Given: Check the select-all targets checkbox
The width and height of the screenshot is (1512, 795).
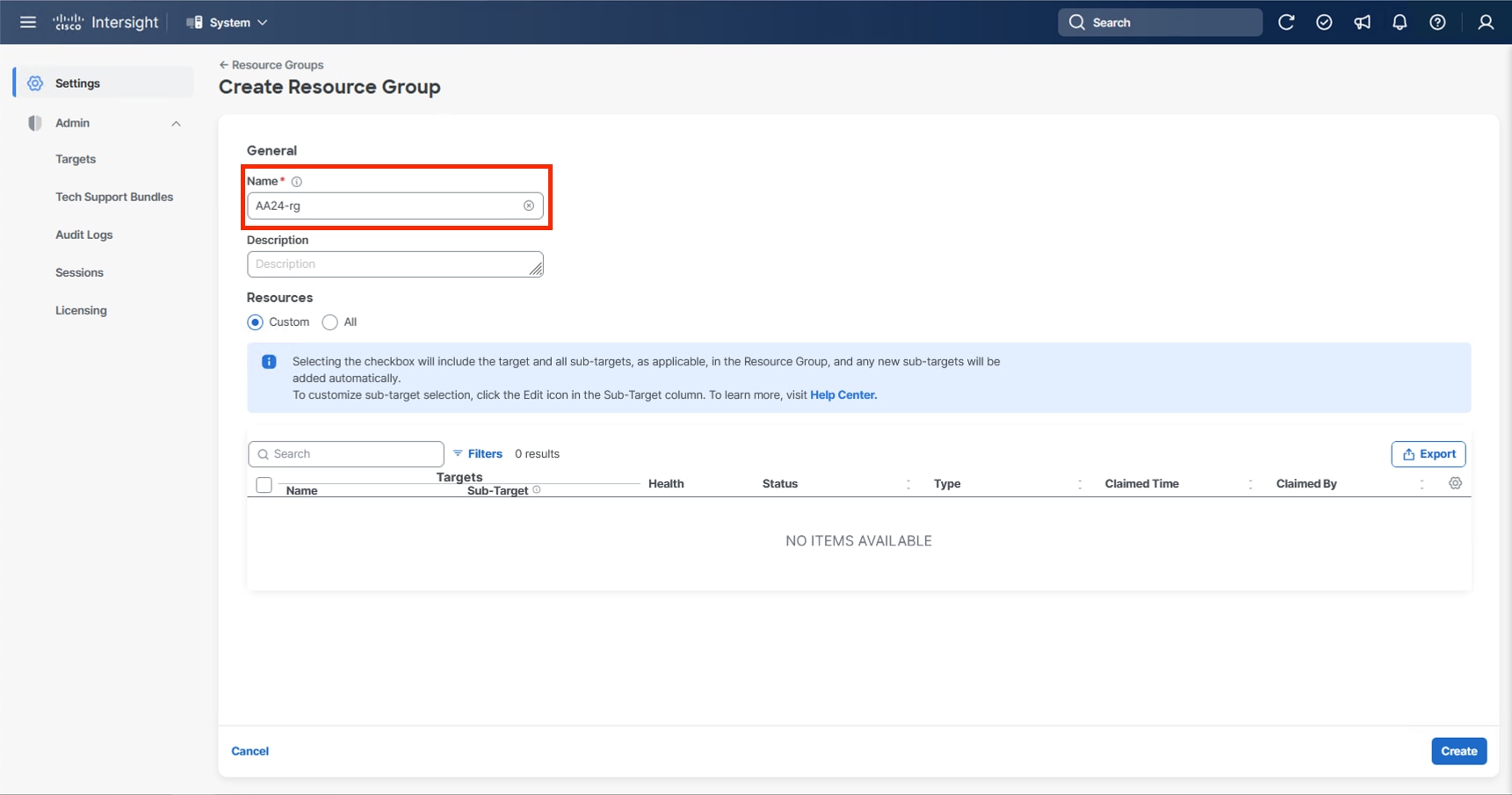Looking at the screenshot, I should tap(264, 484).
